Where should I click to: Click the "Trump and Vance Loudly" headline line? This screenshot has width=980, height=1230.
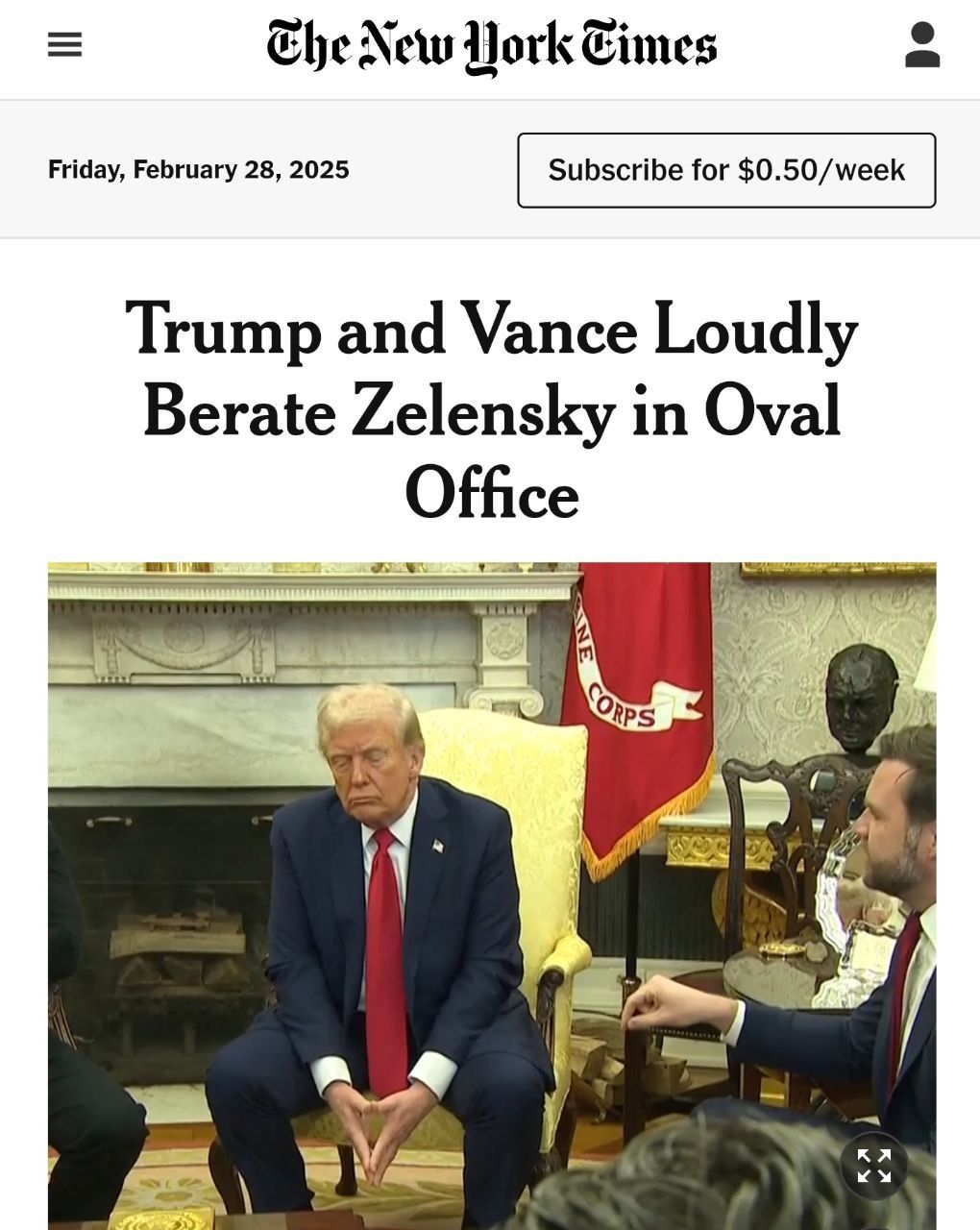click(491, 330)
